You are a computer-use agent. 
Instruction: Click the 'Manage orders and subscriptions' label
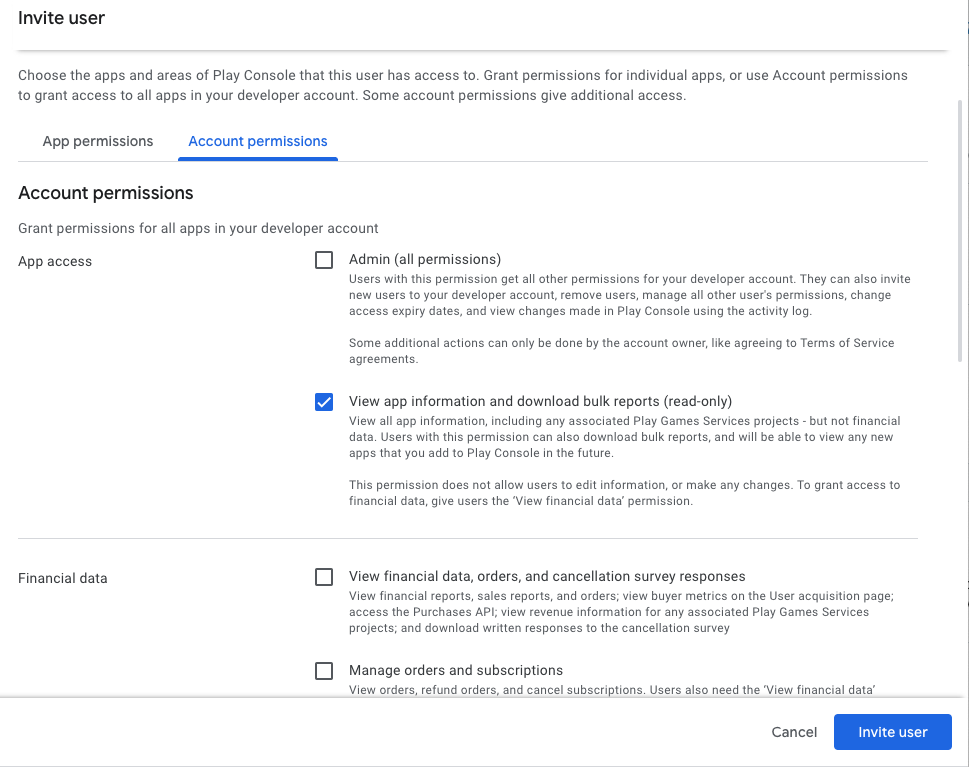coord(455,670)
